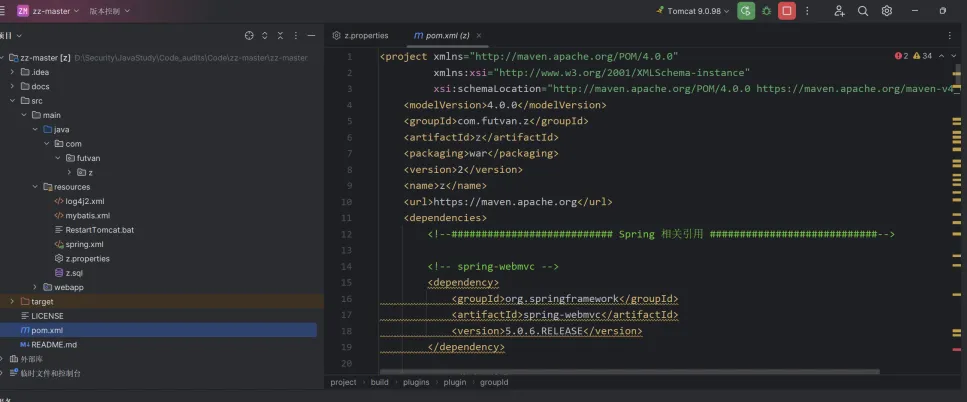967x402 pixels.
Task: Collapse the src folder
Action: (x=12, y=100)
